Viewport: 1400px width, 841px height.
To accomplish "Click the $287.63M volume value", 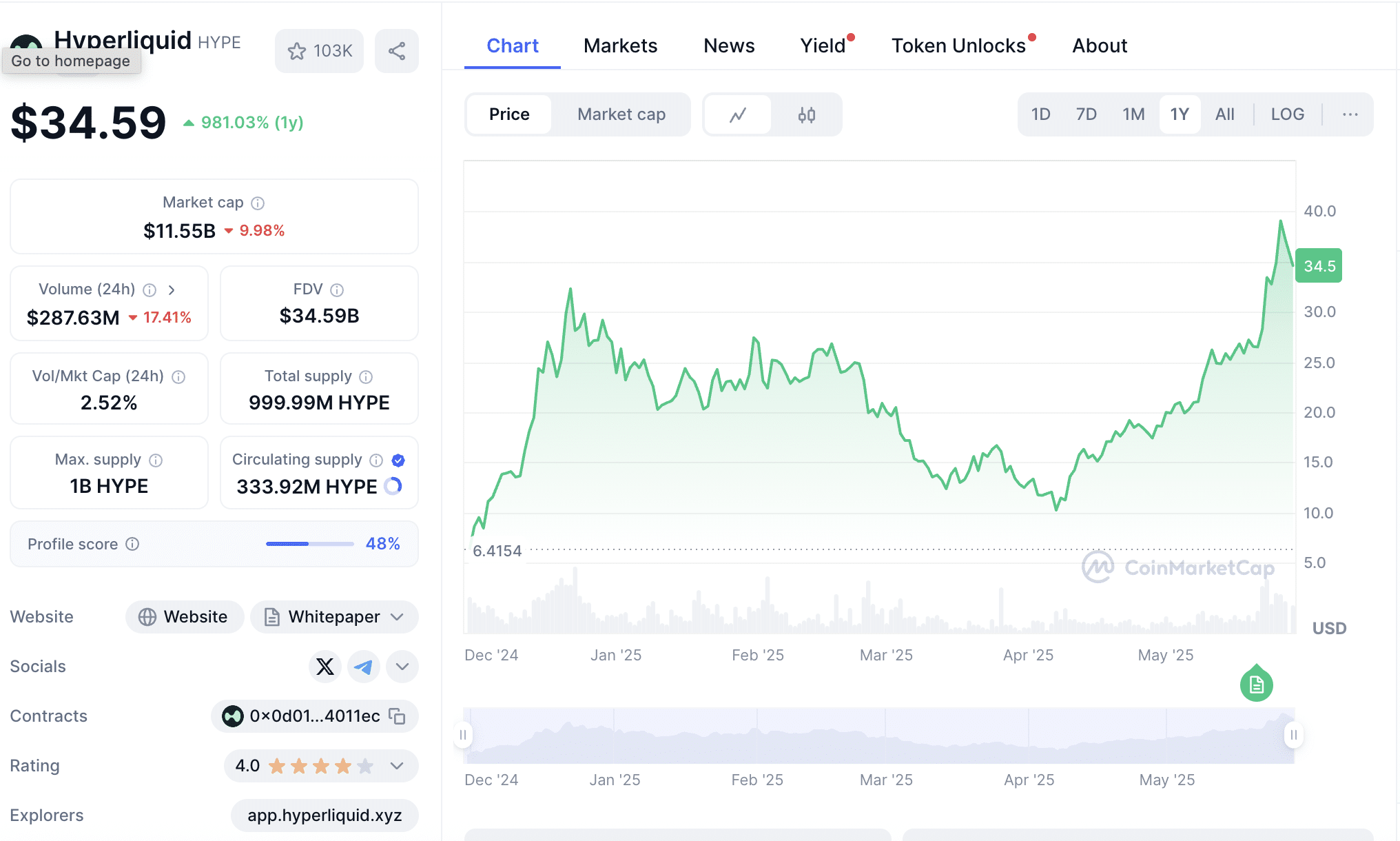I will tap(73, 318).
